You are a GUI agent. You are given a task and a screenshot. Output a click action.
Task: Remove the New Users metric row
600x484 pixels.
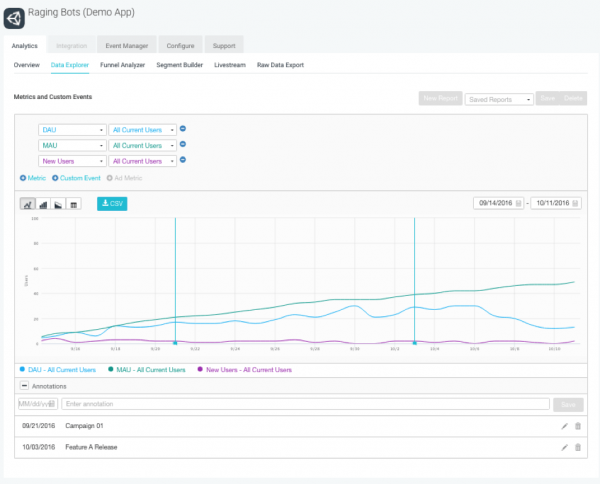[x=183, y=160]
